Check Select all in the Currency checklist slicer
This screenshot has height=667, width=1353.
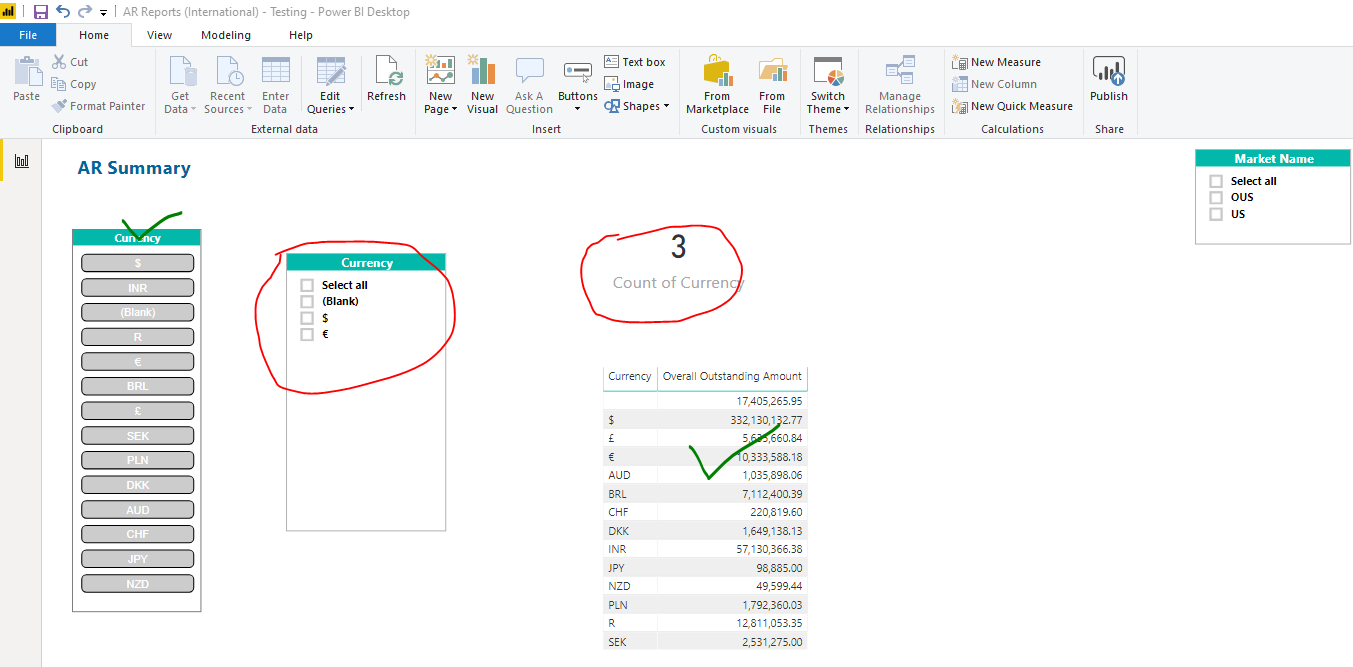tap(307, 285)
